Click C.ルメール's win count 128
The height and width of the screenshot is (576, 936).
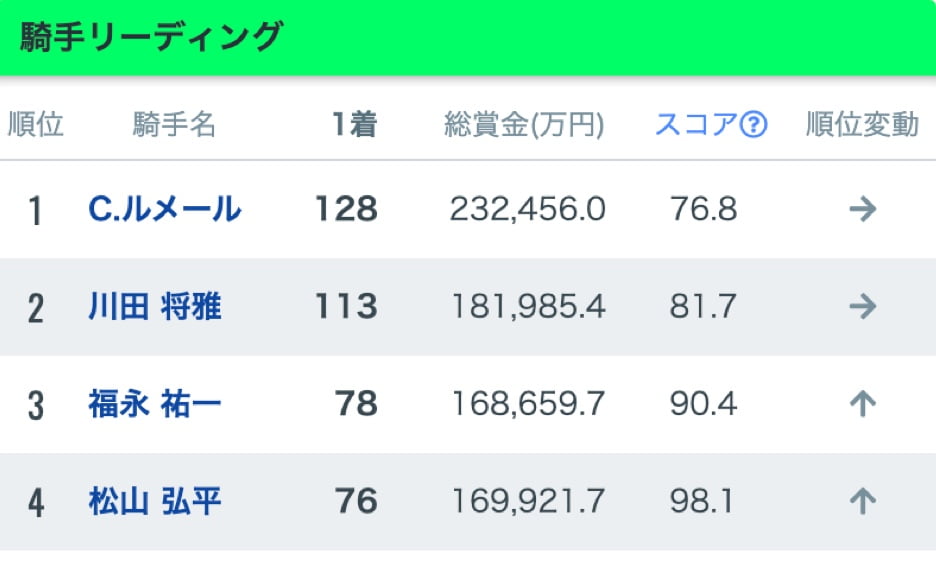coord(346,209)
